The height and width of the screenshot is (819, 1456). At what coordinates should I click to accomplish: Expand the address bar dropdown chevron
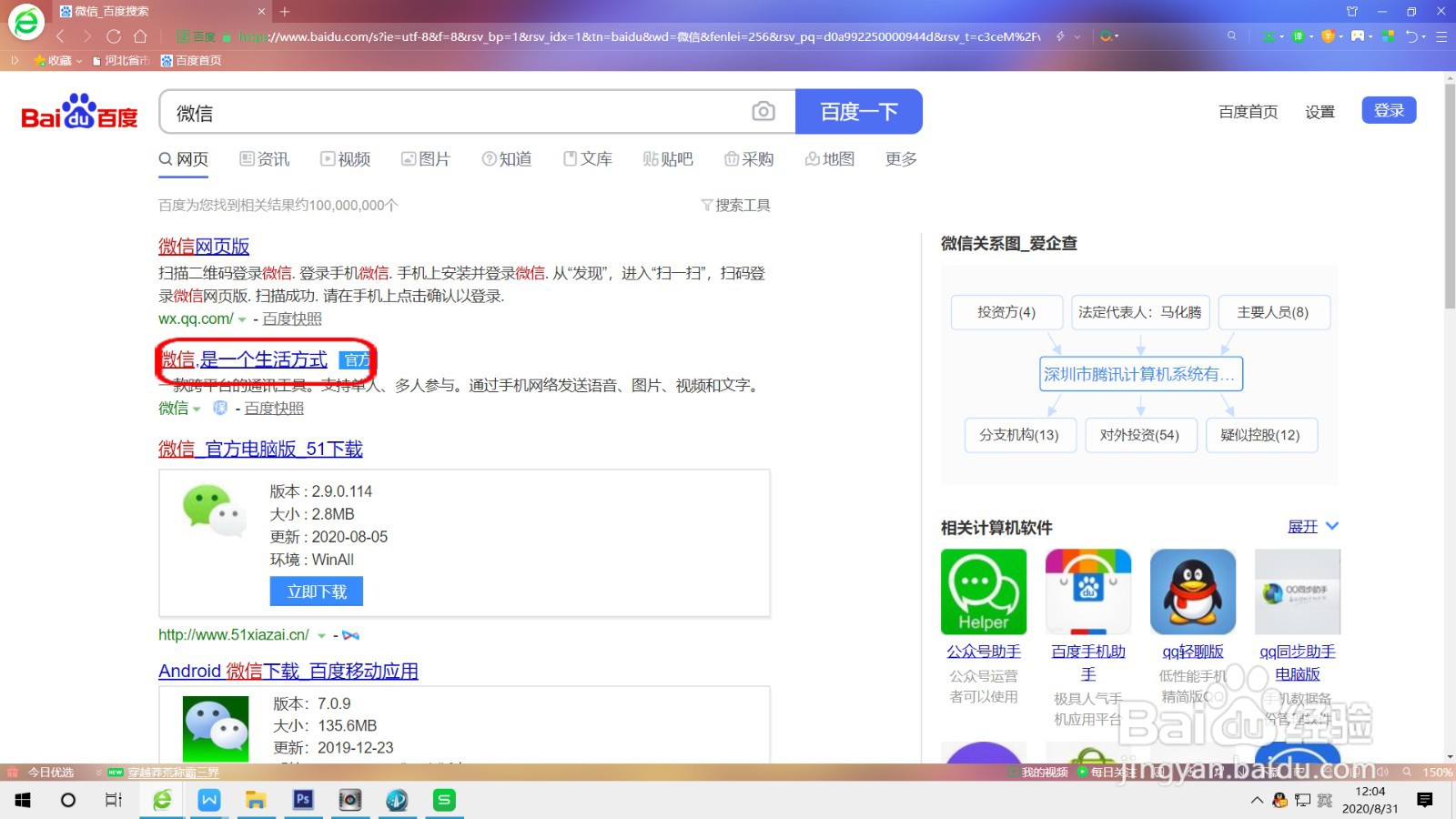1077,36
